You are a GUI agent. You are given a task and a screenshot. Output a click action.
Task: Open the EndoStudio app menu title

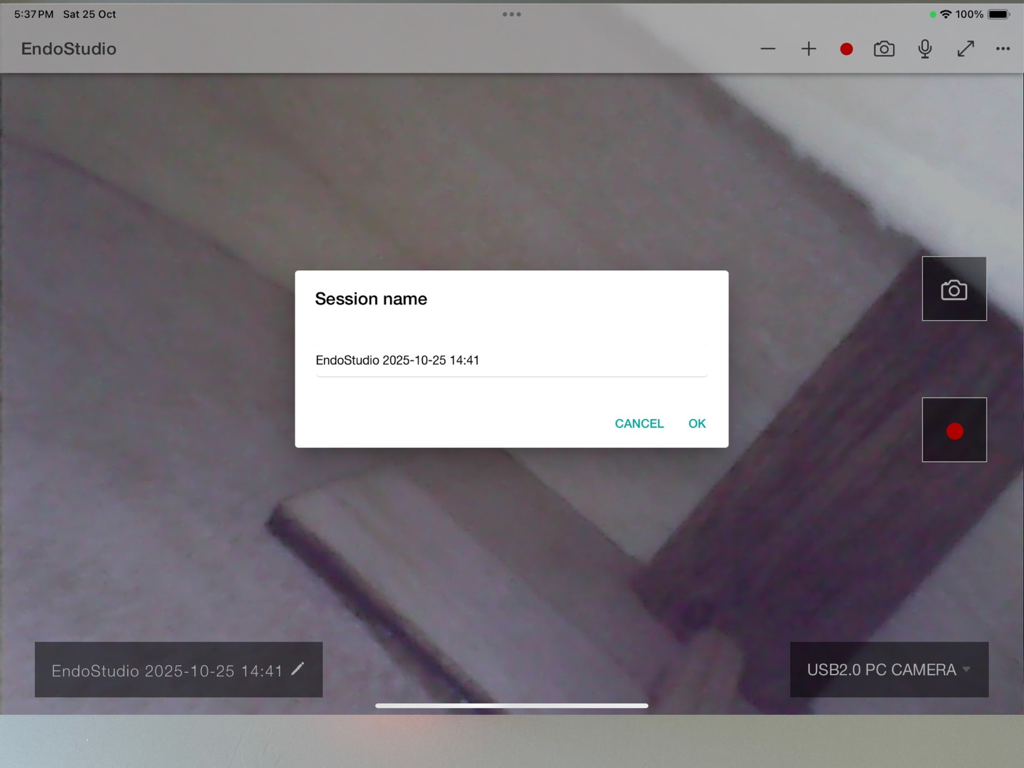pos(68,48)
